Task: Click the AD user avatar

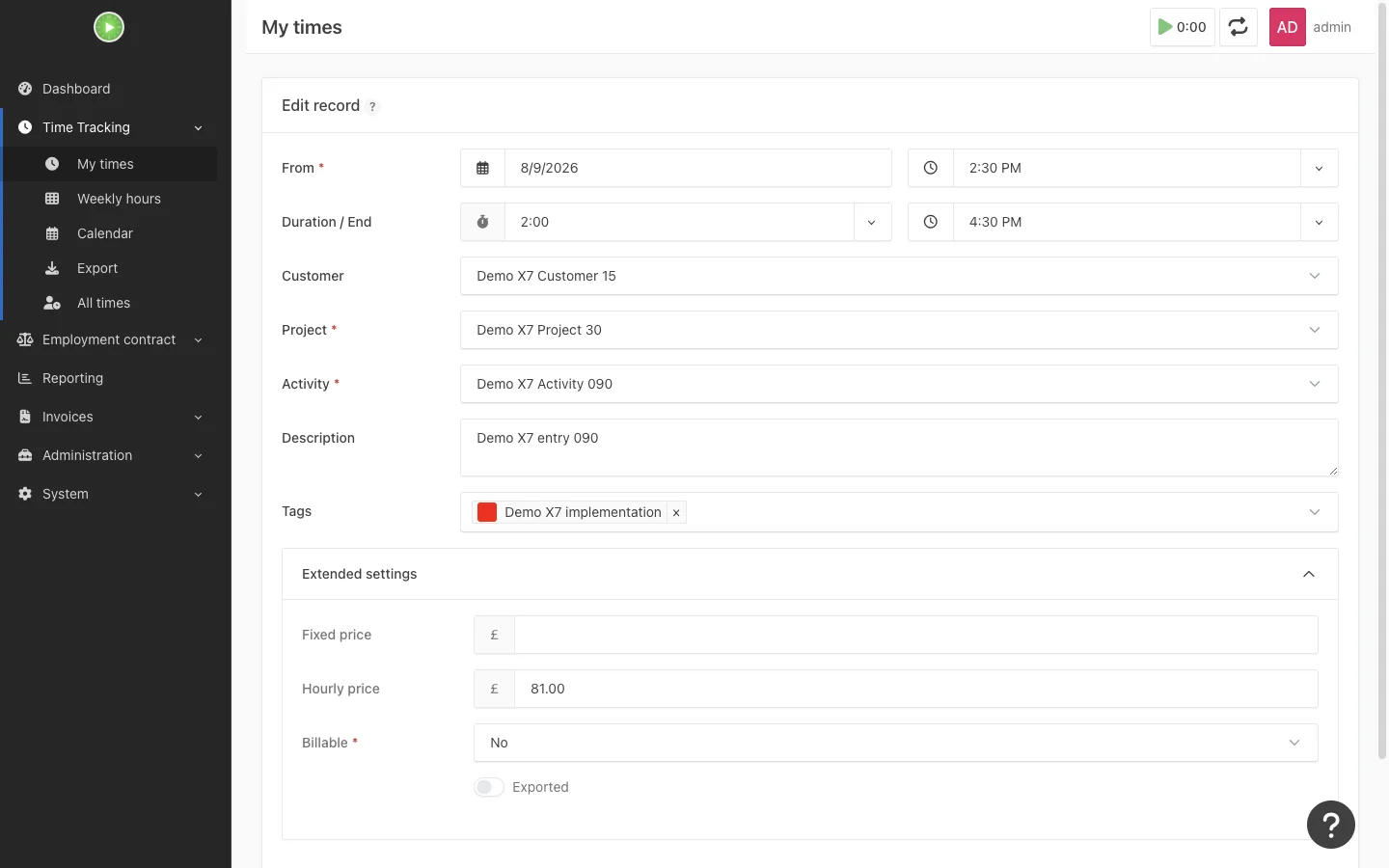Action: pyautogui.click(x=1287, y=27)
